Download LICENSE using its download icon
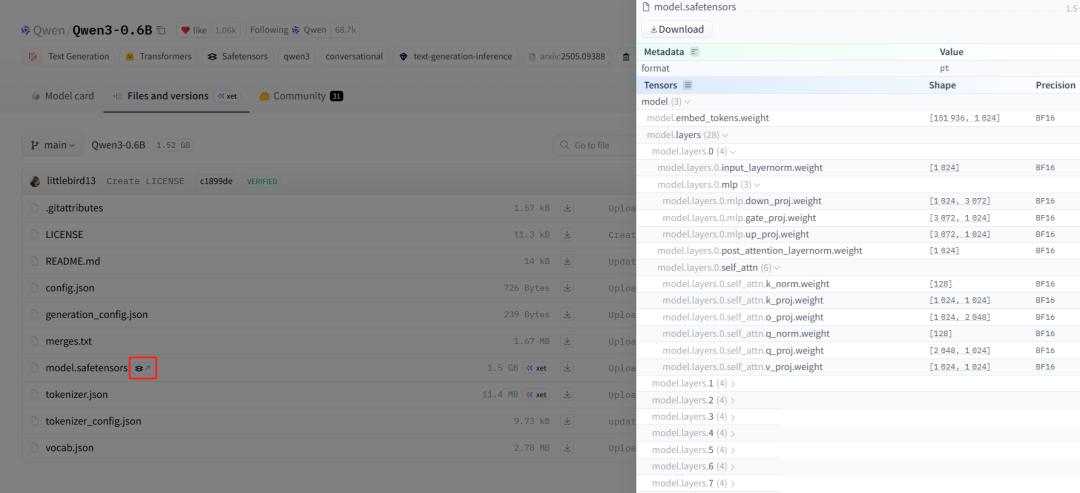This screenshot has height=493, width=1080. (x=567, y=235)
